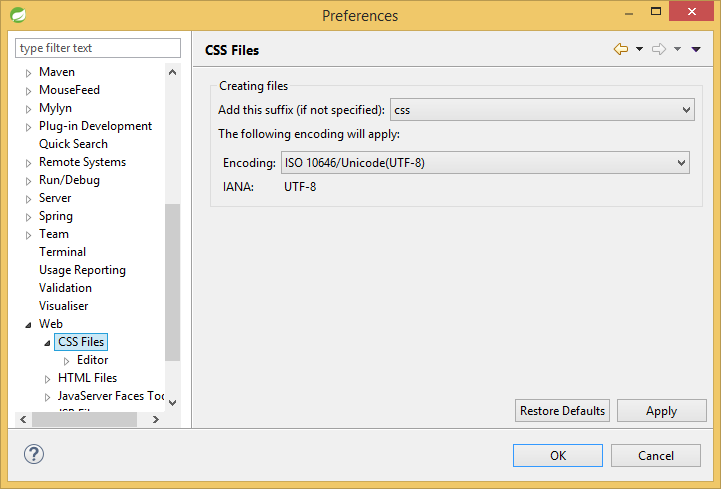Image resolution: width=721 pixels, height=489 pixels.
Task: Open the file suffix combo box
Action: click(x=542, y=110)
